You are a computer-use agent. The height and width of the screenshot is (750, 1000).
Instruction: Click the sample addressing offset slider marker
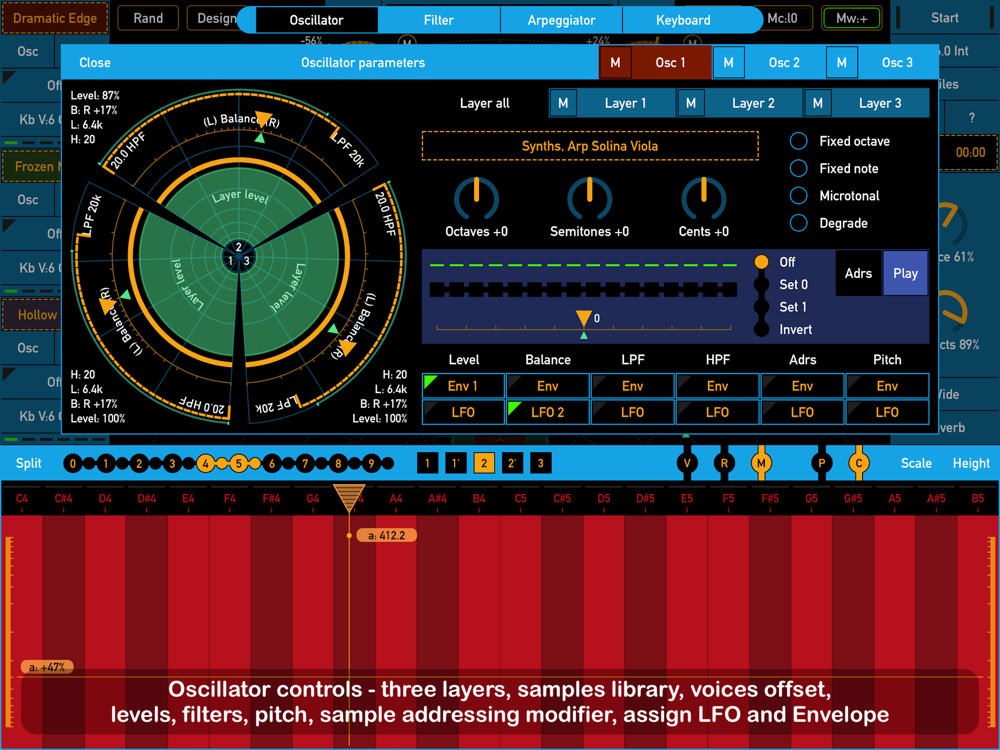(x=584, y=319)
